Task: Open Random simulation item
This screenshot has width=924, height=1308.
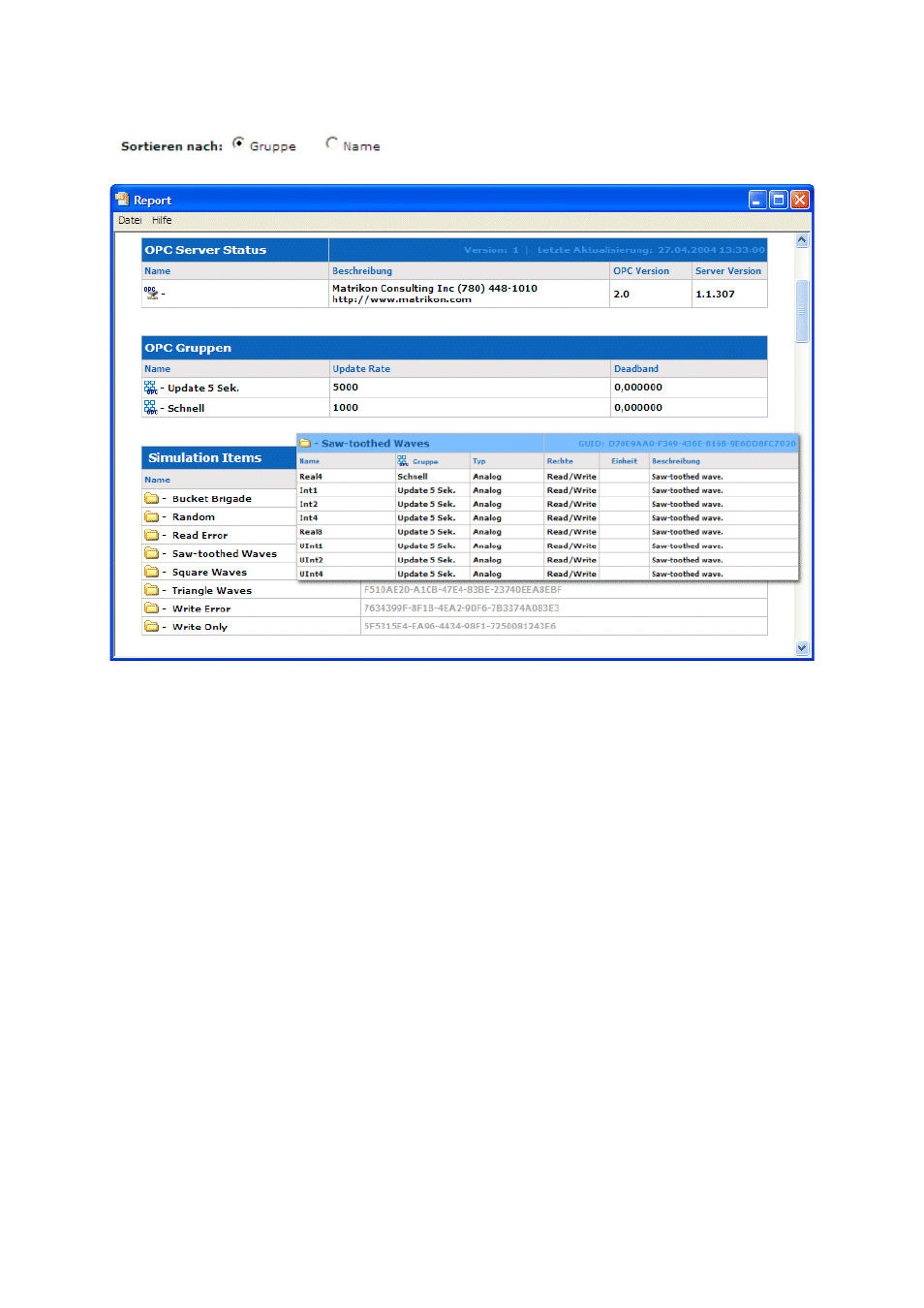Action: (x=194, y=517)
